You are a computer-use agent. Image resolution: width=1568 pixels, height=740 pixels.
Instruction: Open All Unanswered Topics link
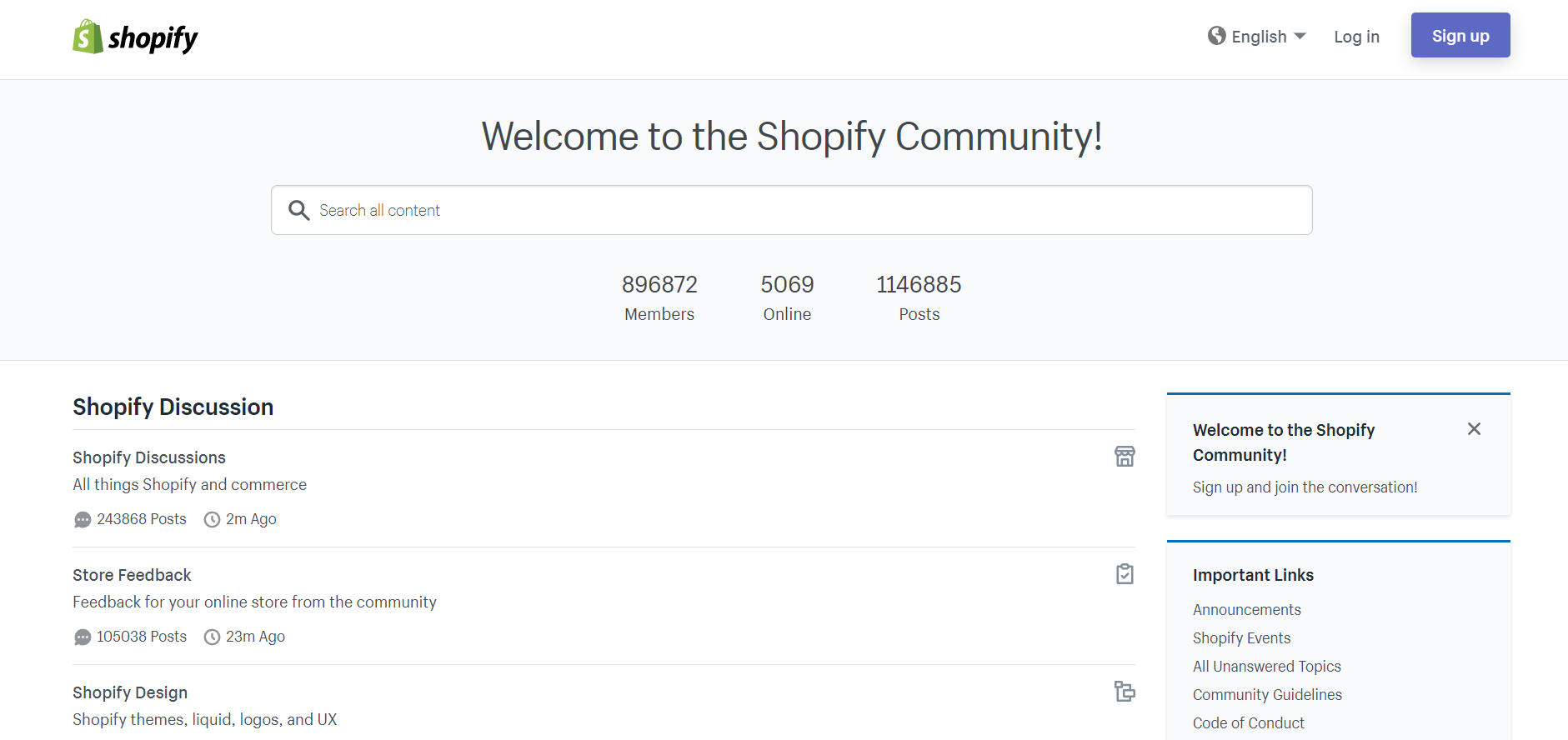[x=1266, y=667]
